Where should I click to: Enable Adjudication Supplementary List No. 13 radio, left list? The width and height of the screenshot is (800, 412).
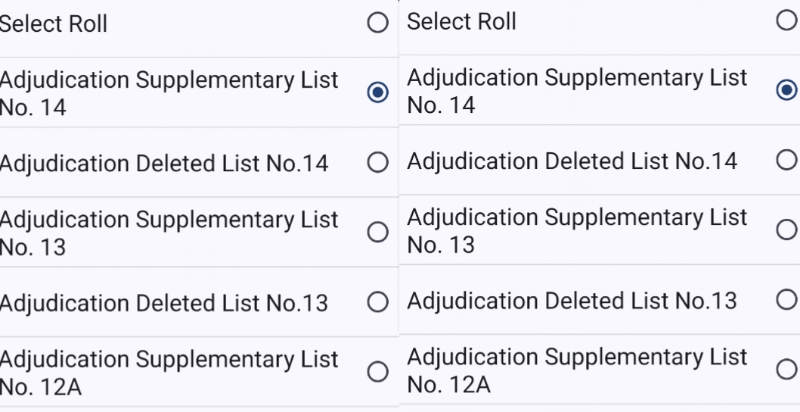click(x=377, y=233)
